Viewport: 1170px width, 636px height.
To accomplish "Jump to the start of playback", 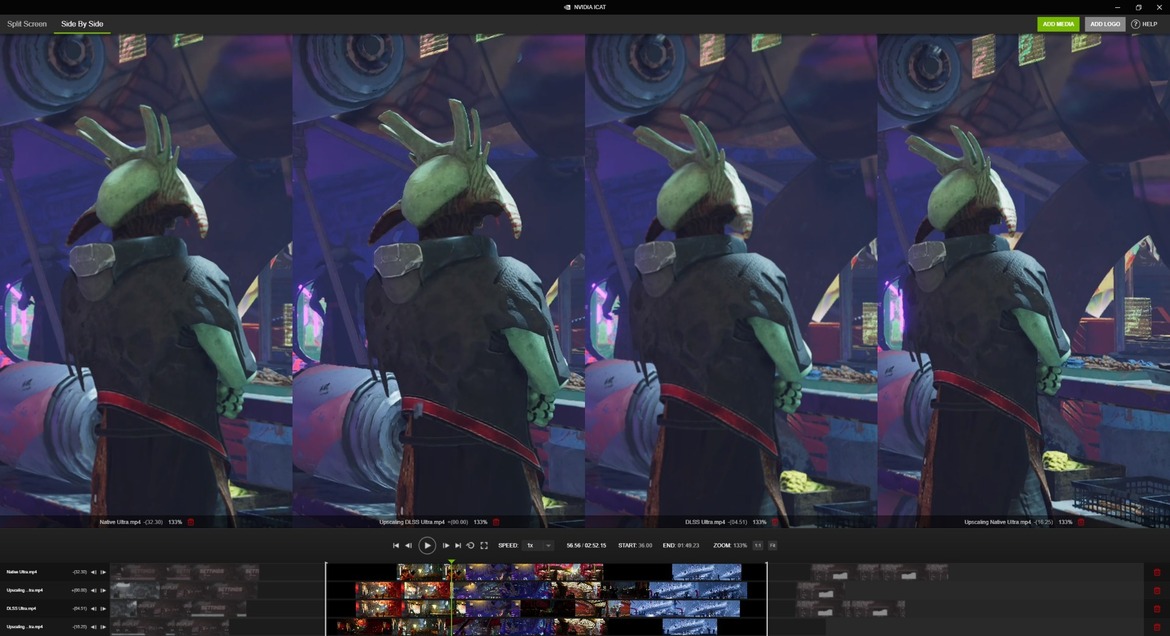I will pyautogui.click(x=395, y=546).
